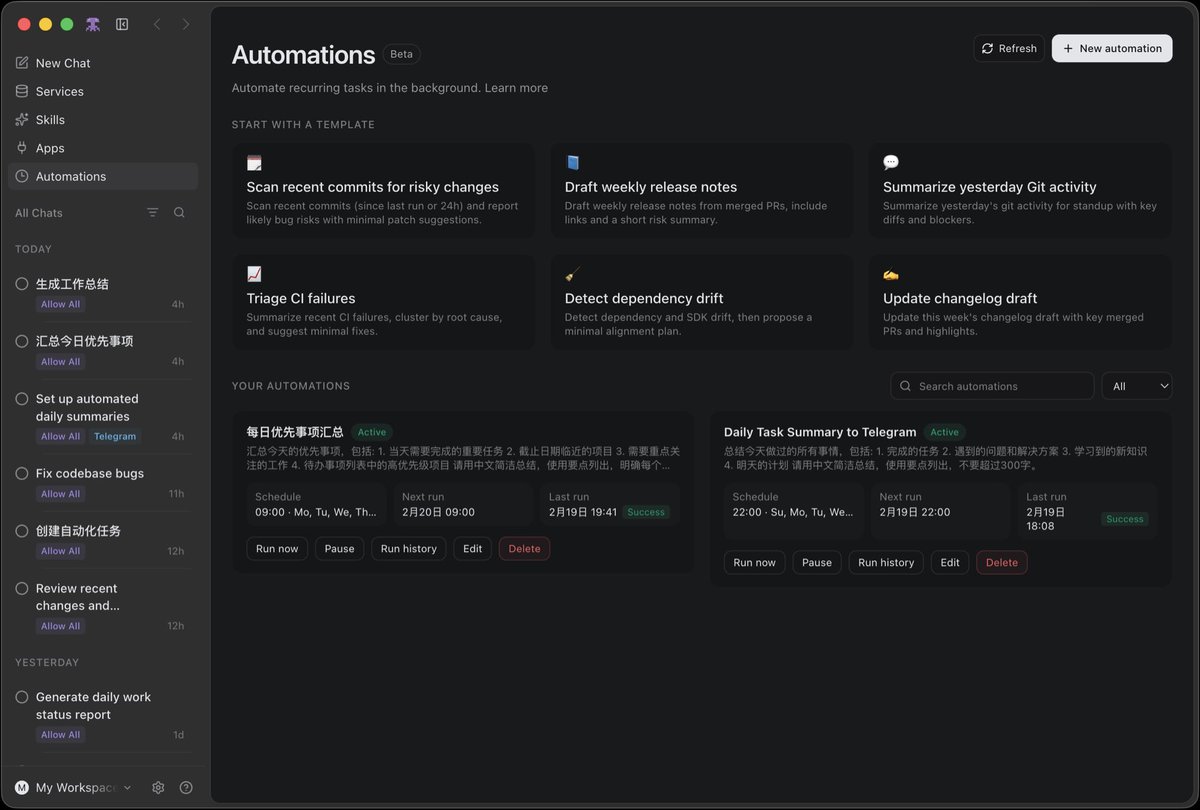This screenshot has width=1200, height=810.
Task: Click Success badge on Daily Task Summary to Telegram
Action: tap(1125, 519)
